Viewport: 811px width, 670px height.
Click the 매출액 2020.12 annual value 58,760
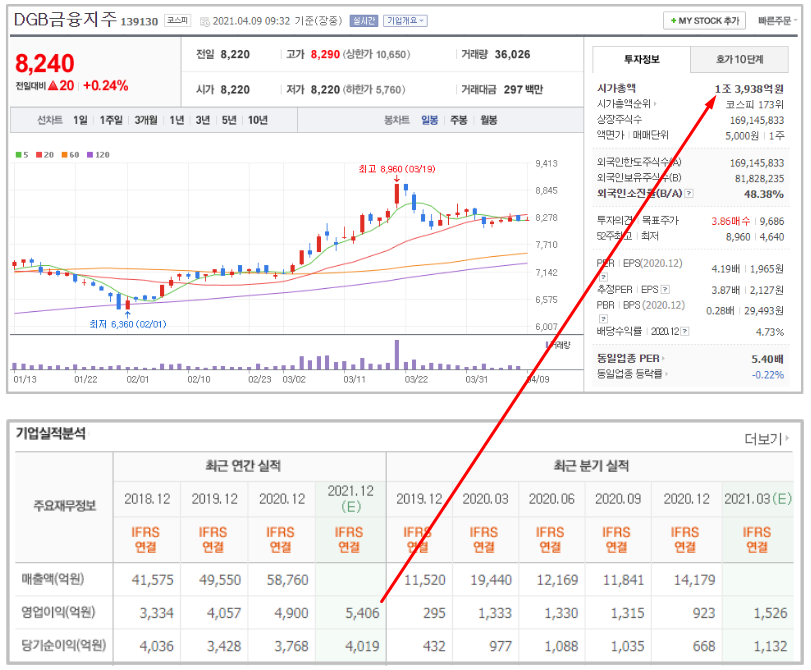(x=287, y=580)
